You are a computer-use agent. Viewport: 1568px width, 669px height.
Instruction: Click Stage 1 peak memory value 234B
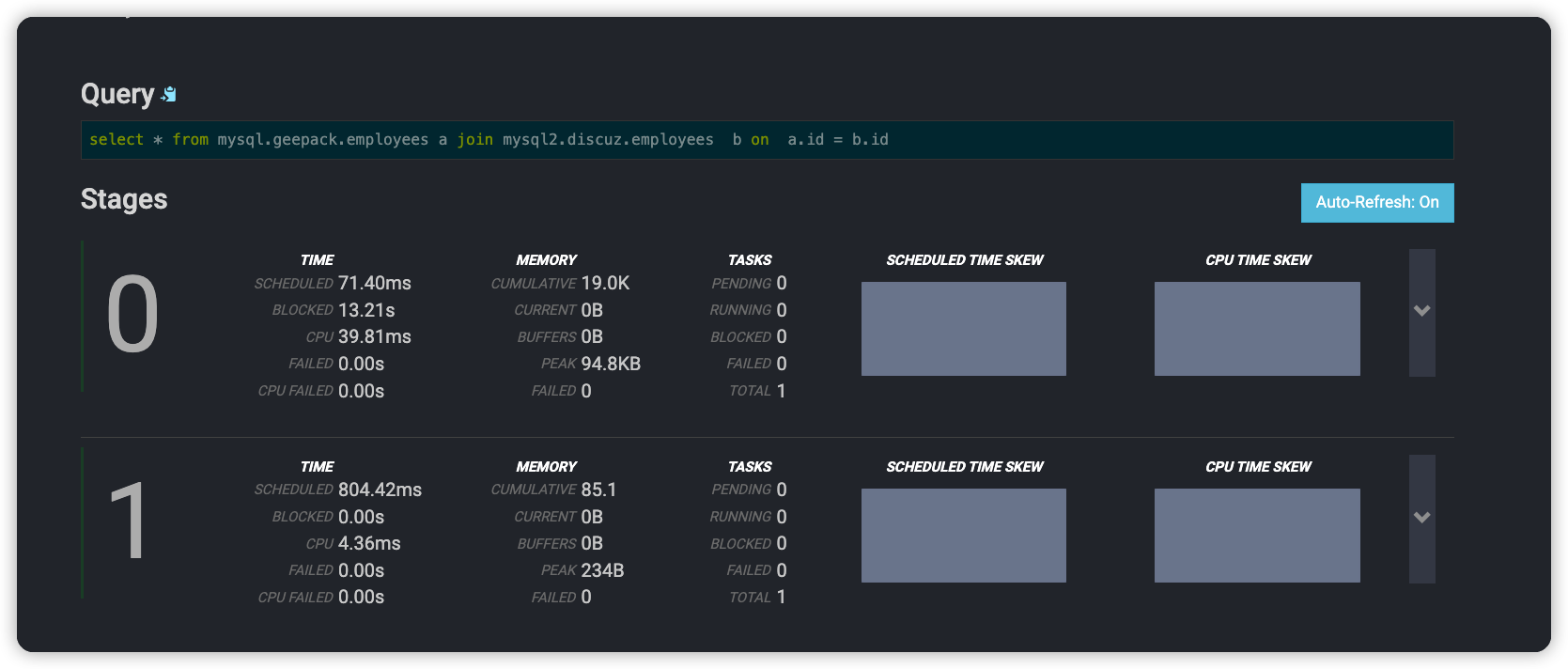point(602,570)
